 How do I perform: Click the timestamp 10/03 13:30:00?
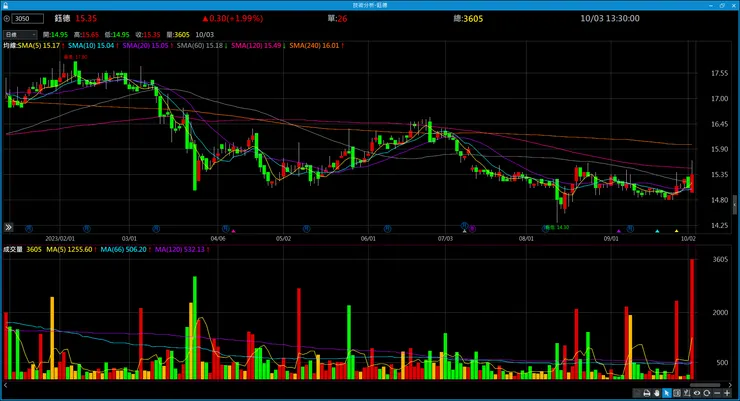coord(610,18)
